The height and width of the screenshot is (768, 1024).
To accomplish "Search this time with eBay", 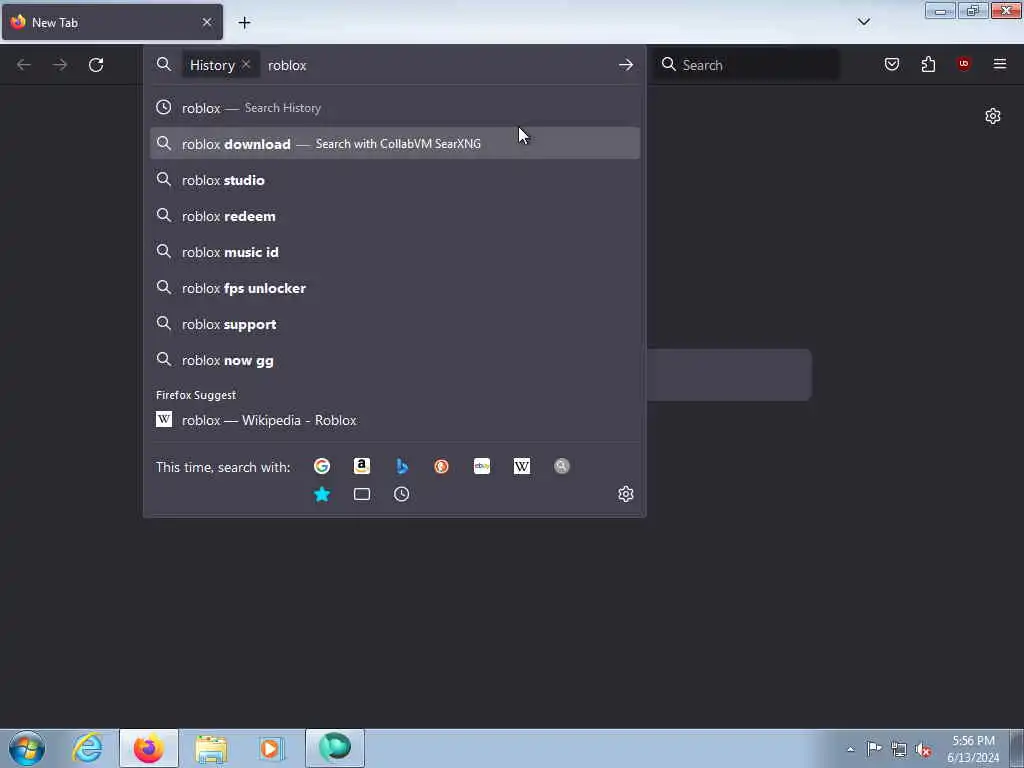I will [482, 466].
